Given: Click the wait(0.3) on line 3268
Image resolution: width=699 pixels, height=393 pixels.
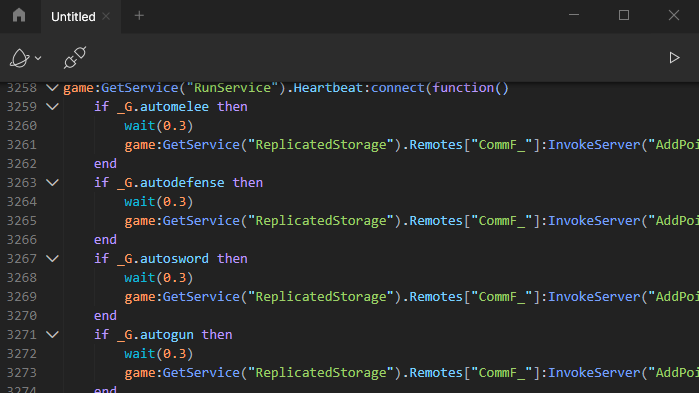Looking at the screenshot, I should pyautogui.click(x=159, y=278).
